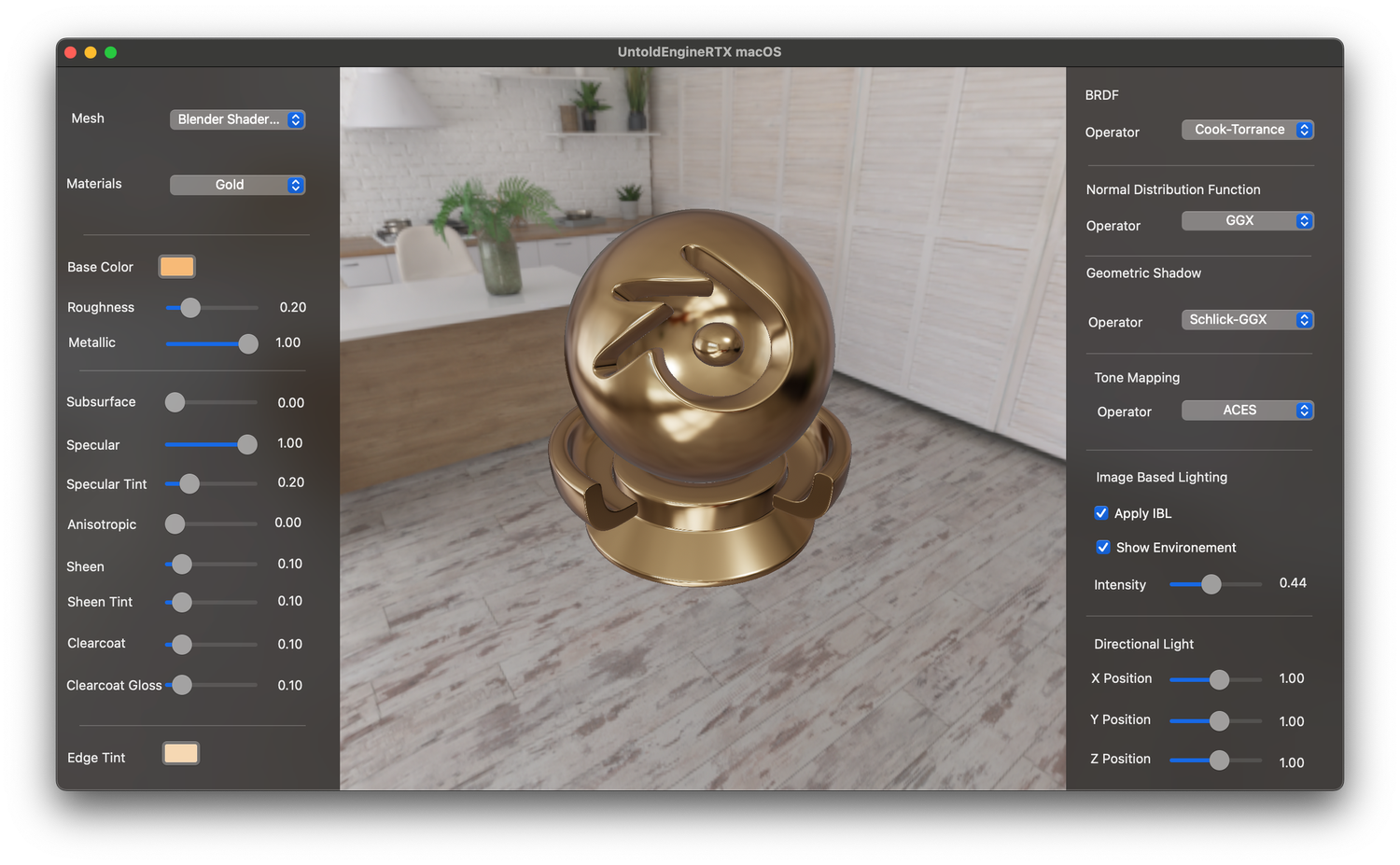Move the Subsurface slider
The image size is (1400, 865).
point(174,402)
